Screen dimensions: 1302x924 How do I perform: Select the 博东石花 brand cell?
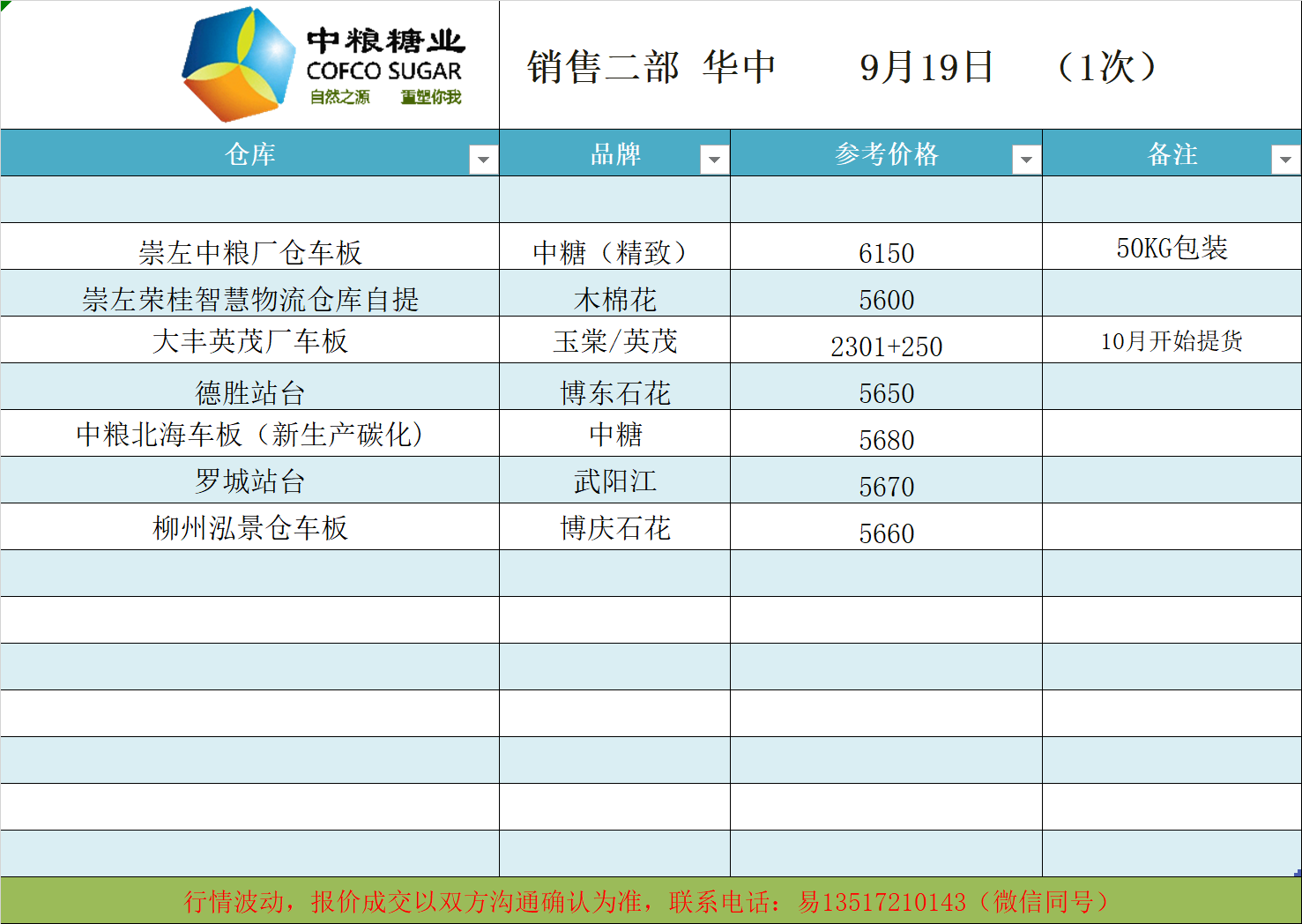coord(614,392)
